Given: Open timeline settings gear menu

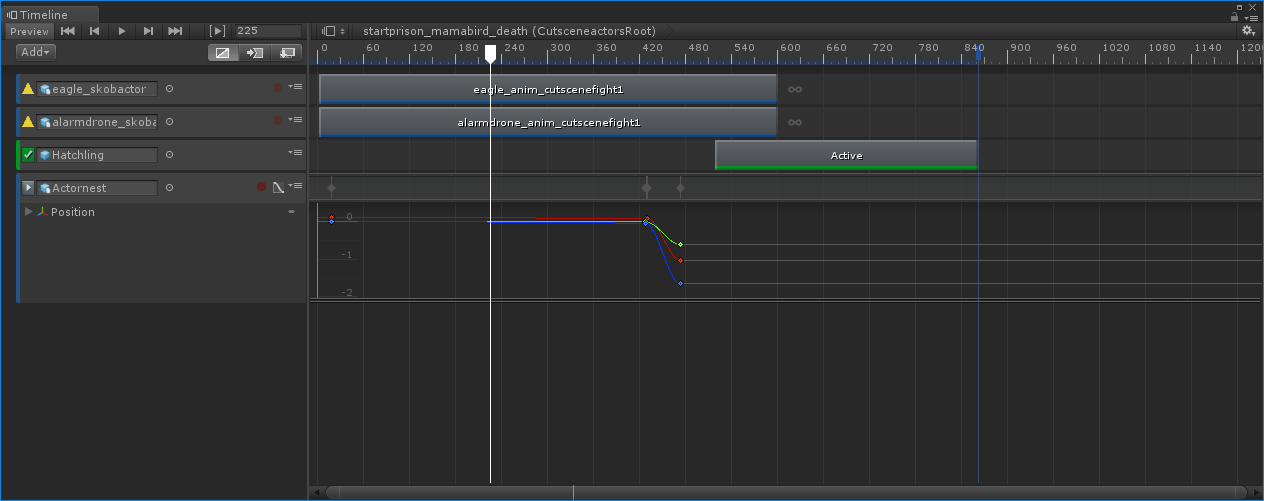Looking at the screenshot, I should click(x=1248, y=31).
